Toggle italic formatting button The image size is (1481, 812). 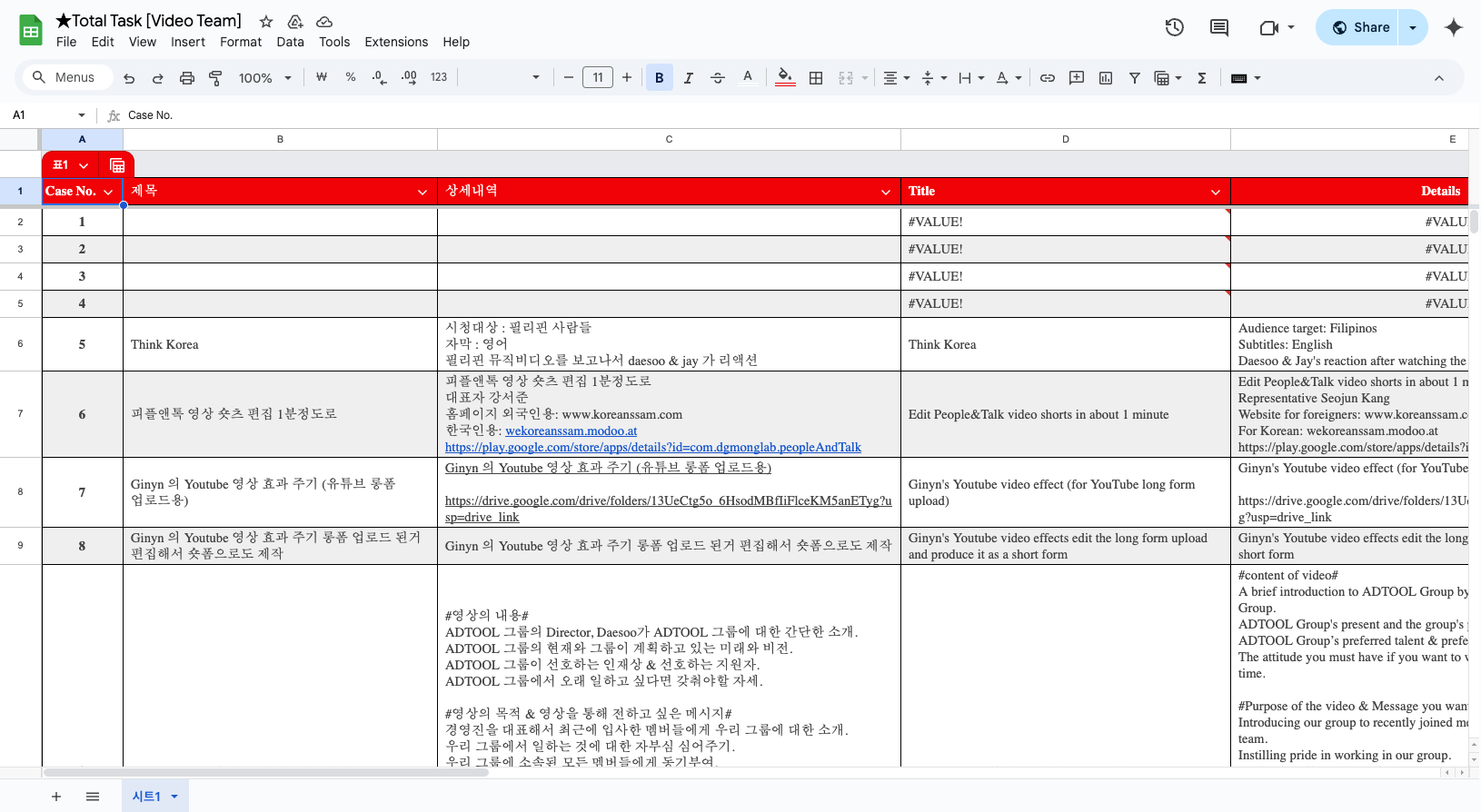pyautogui.click(x=689, y=78)
